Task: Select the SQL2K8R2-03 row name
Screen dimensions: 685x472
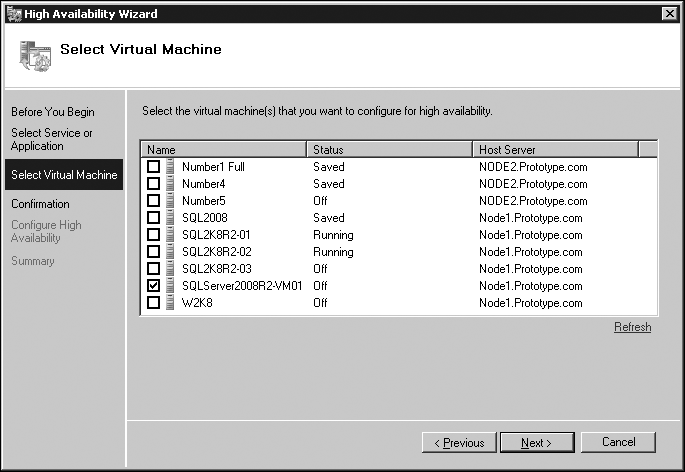Action: coord(217,269)
